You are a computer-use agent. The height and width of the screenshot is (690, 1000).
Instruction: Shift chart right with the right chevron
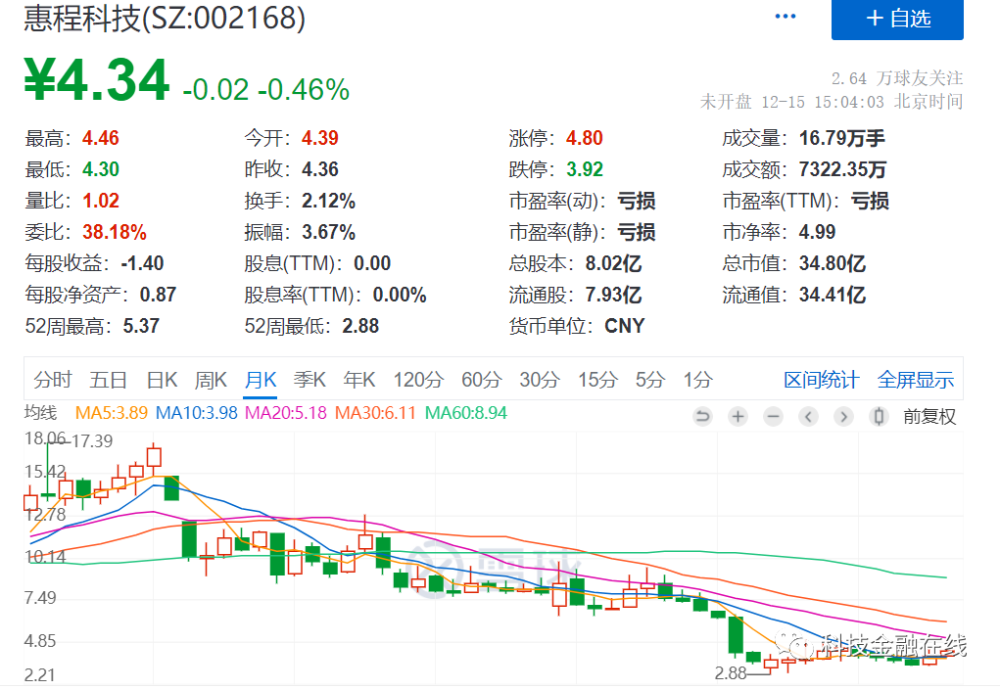pyautogui.click(x=843, y=417)
